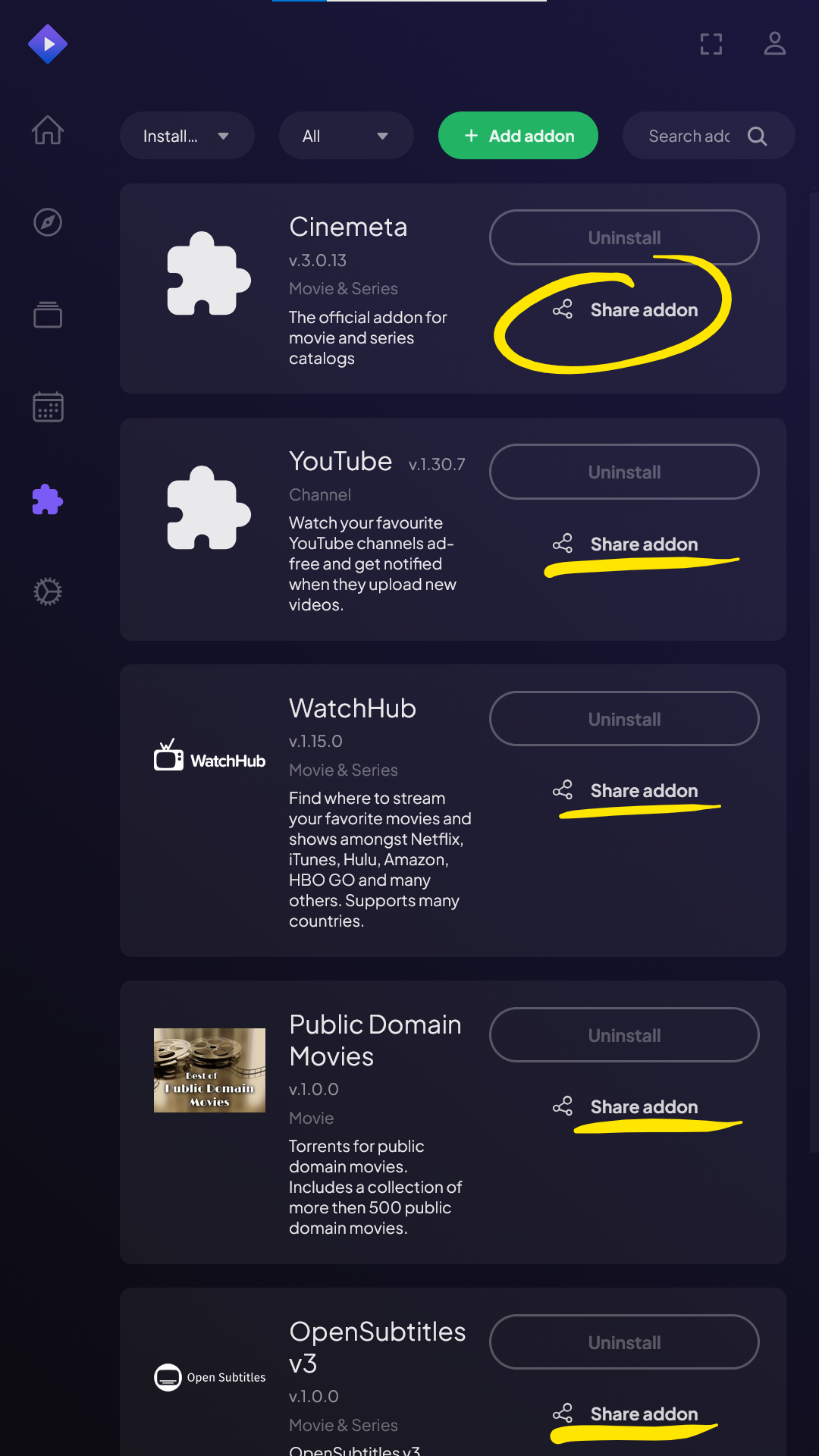This screenshot has width=819, height=1456.
Task: Click the green Add addon button
Action: pos(518,136)
